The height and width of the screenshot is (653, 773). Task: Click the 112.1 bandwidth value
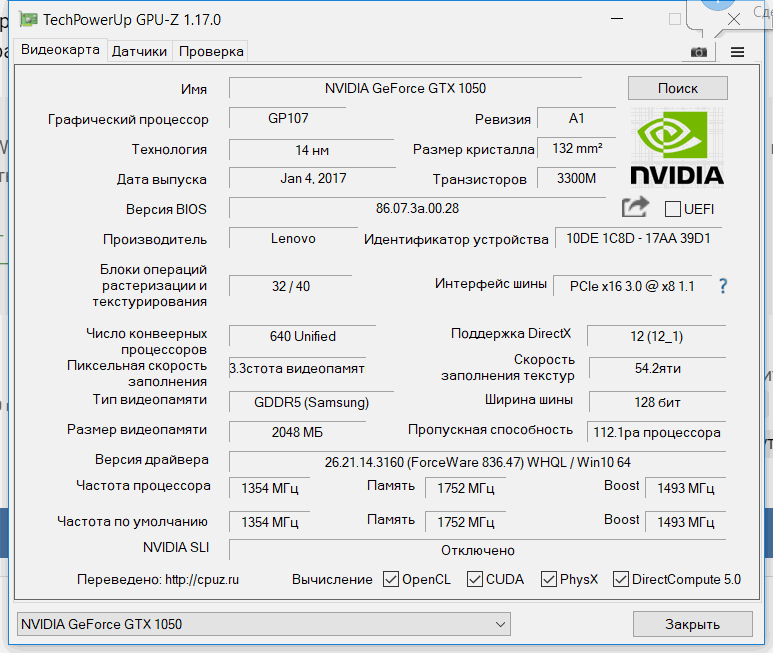(656, 432)
